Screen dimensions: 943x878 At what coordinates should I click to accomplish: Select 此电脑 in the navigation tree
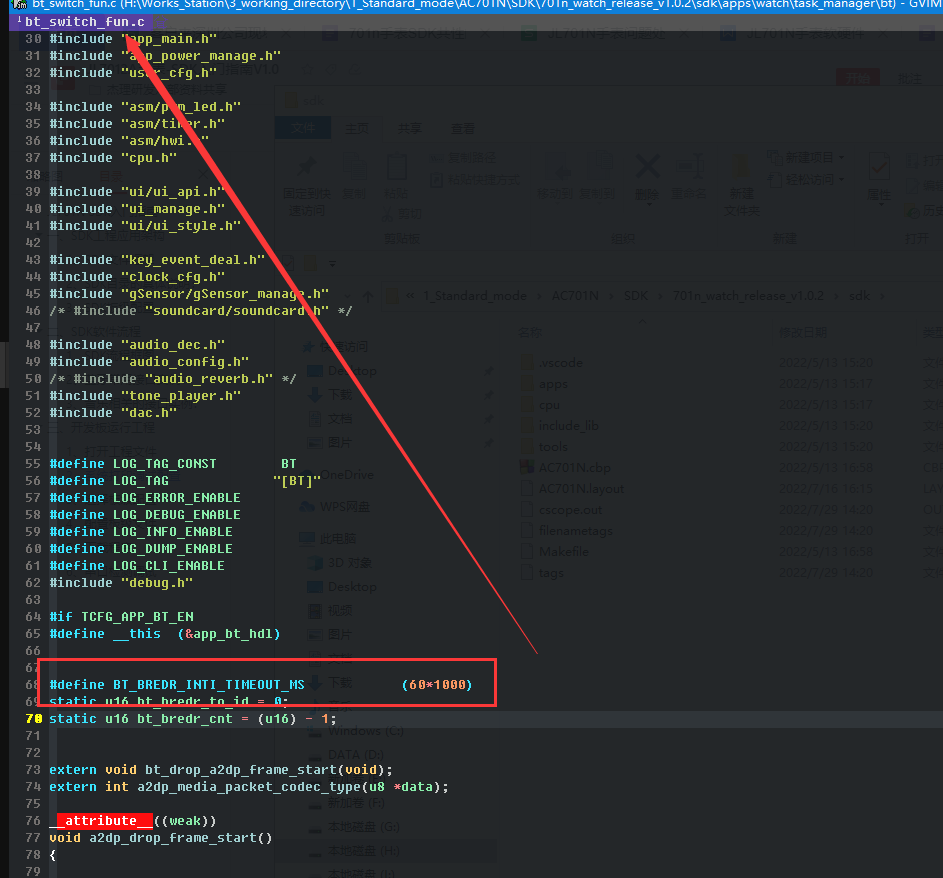click(x=337, y=538)
